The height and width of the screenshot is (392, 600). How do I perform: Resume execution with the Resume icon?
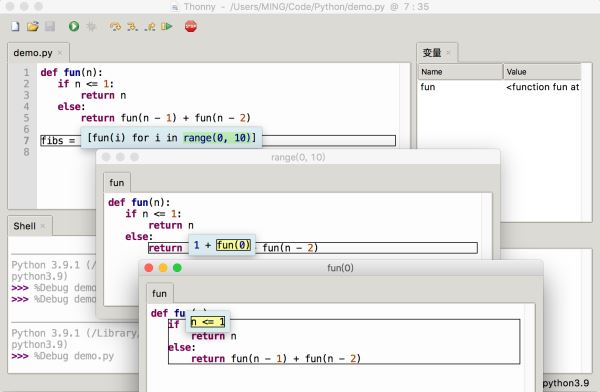[167, 26]
